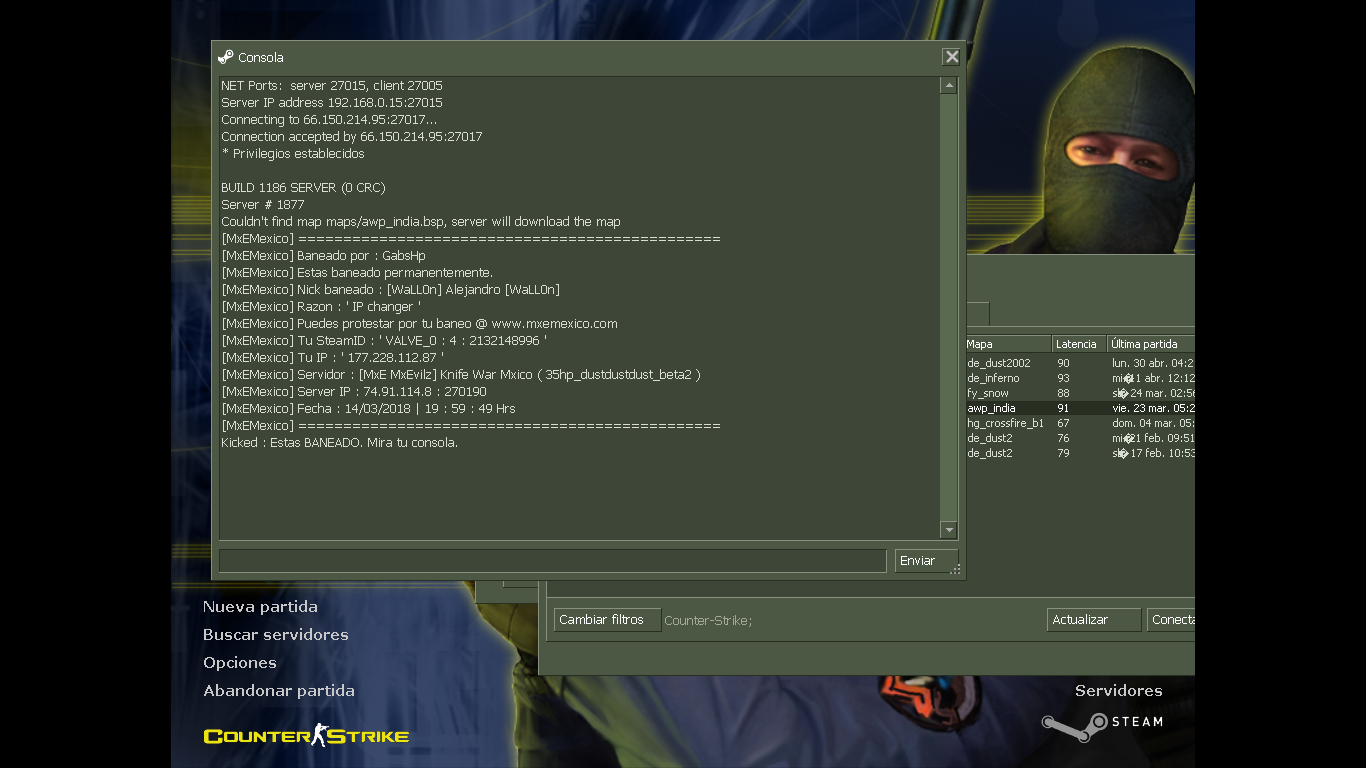Screen dimensions: 1366x768
Task: Sort server list by Última partida column
Action: click(x=1152, y=344)
